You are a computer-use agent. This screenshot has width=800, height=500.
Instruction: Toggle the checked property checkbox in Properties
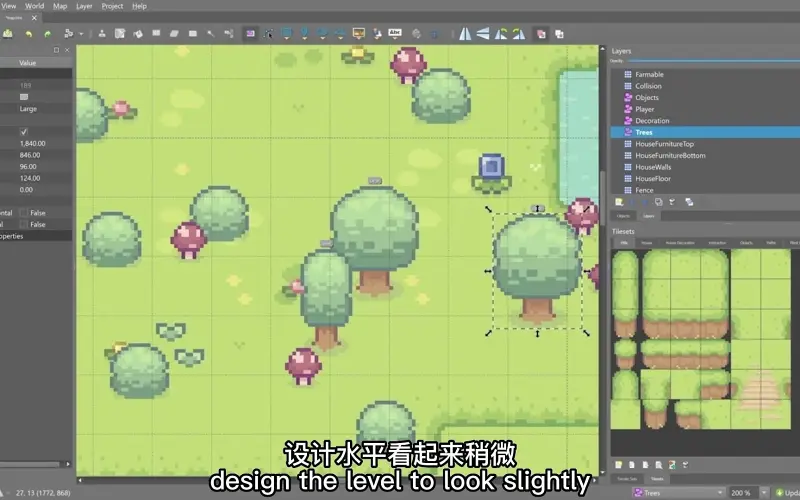tap(24, 132)
